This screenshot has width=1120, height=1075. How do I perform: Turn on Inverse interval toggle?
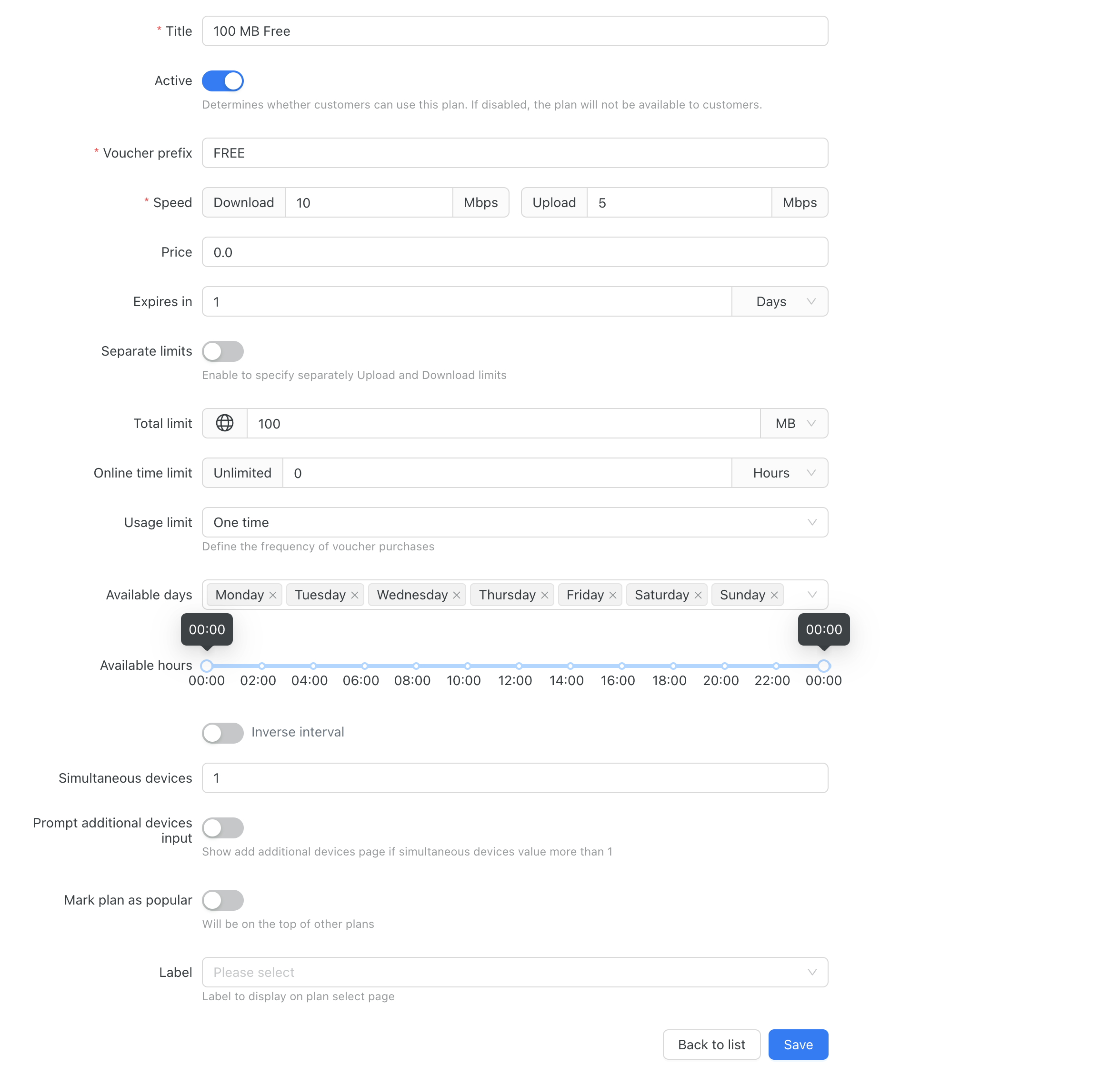(x=223, y=733)
